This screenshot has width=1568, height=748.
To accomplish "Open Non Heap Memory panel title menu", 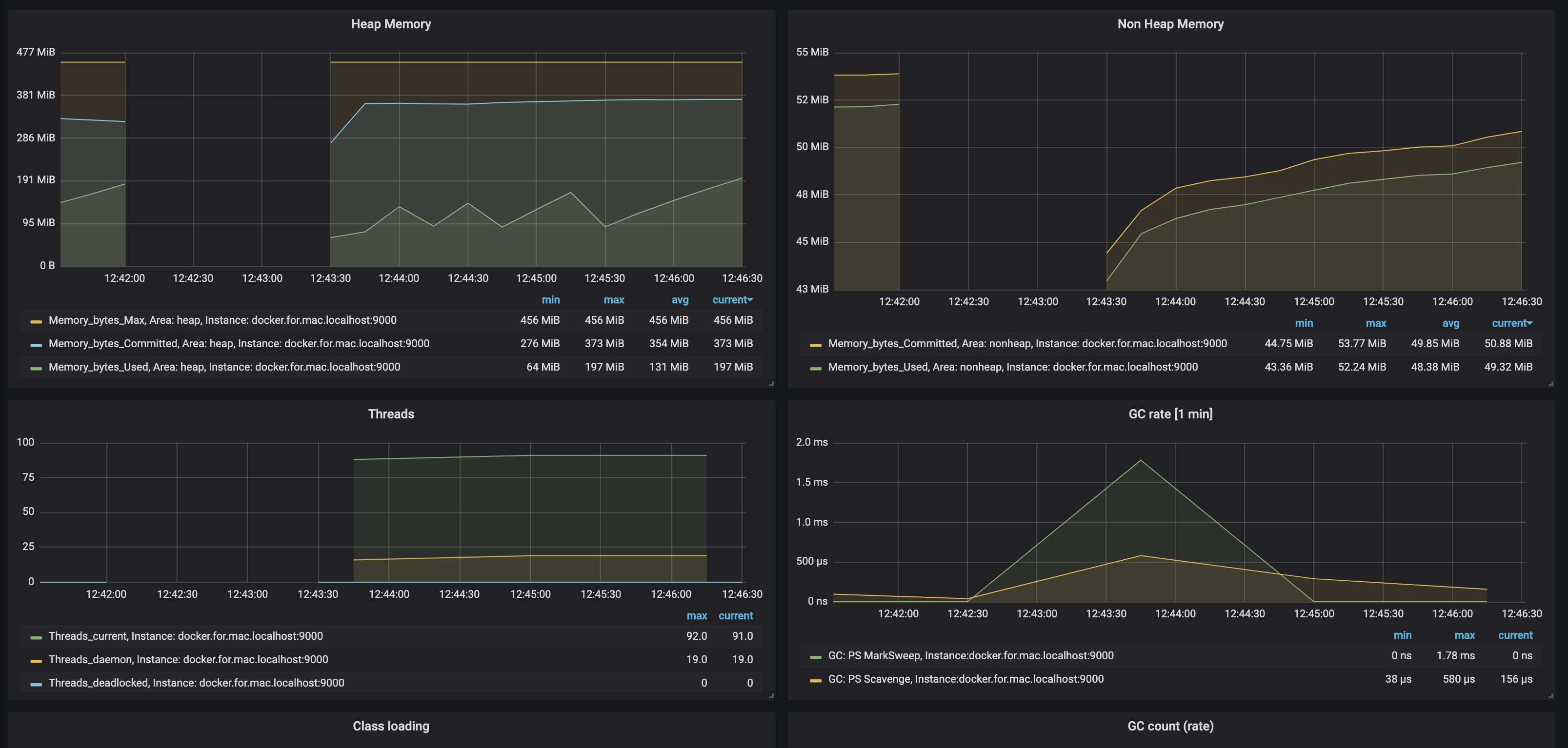I will (1170, 24).
